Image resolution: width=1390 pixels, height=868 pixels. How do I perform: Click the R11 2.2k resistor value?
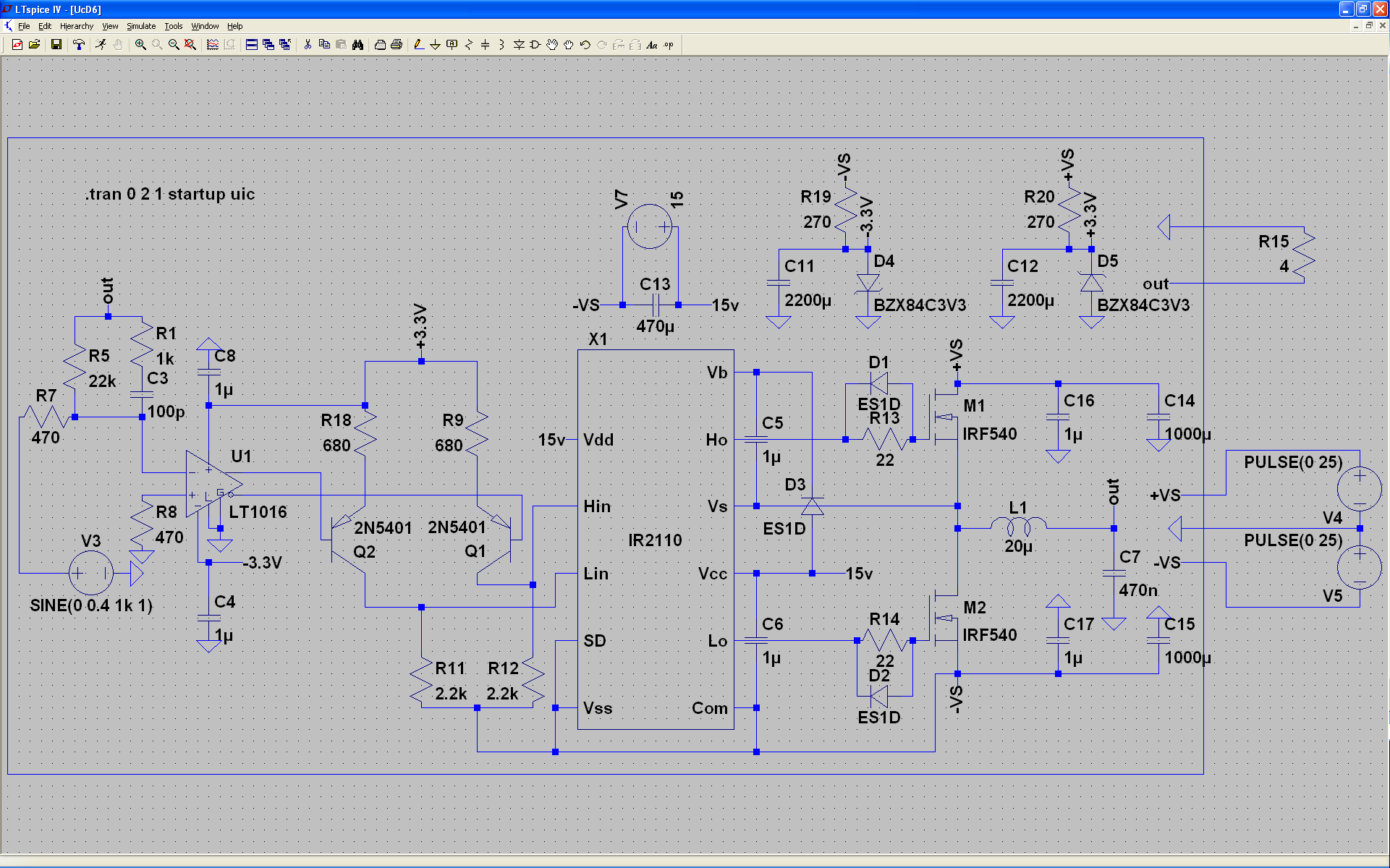point(451,694)
